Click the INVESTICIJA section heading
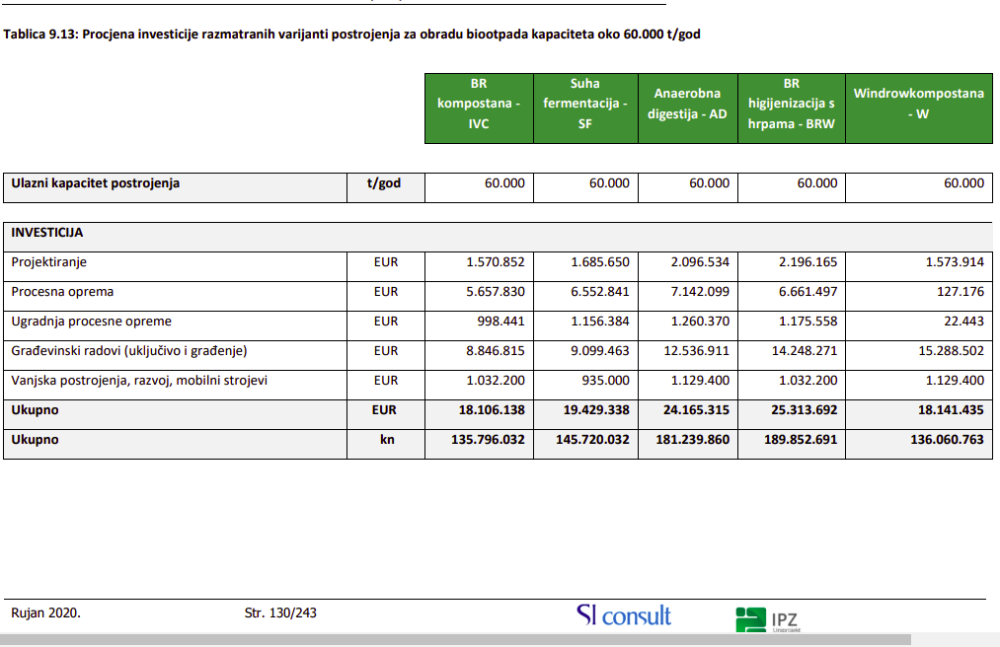 (x=47, y=233)
